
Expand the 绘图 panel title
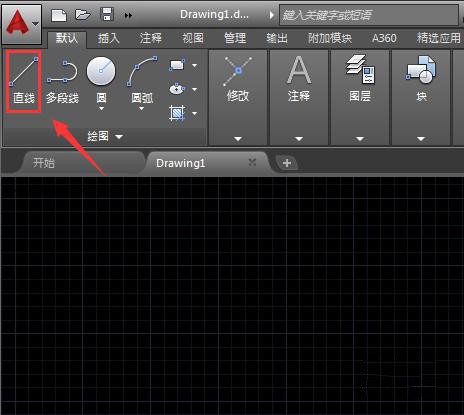click(105, 136)
